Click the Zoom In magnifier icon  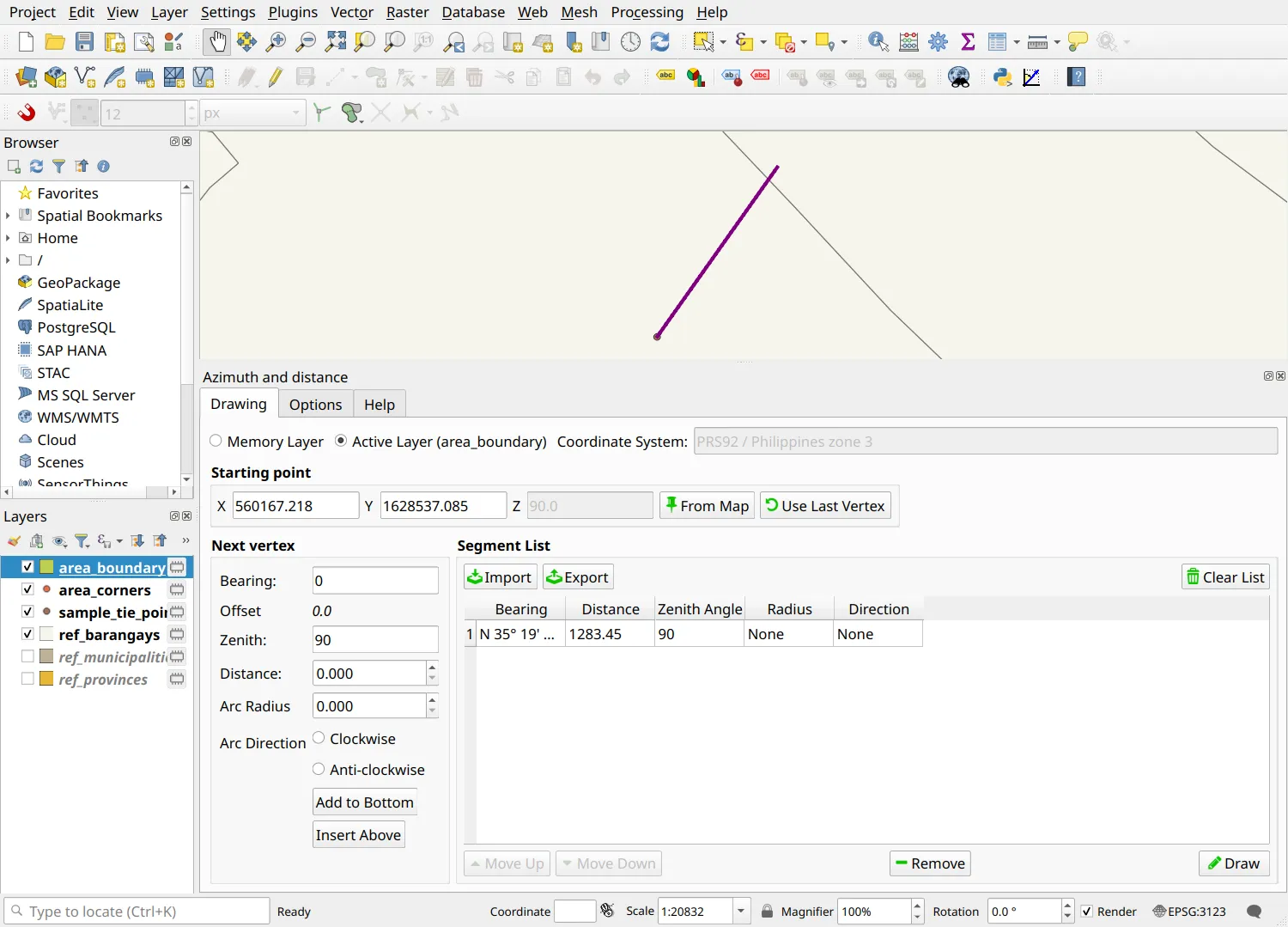[x=276, y=41]
